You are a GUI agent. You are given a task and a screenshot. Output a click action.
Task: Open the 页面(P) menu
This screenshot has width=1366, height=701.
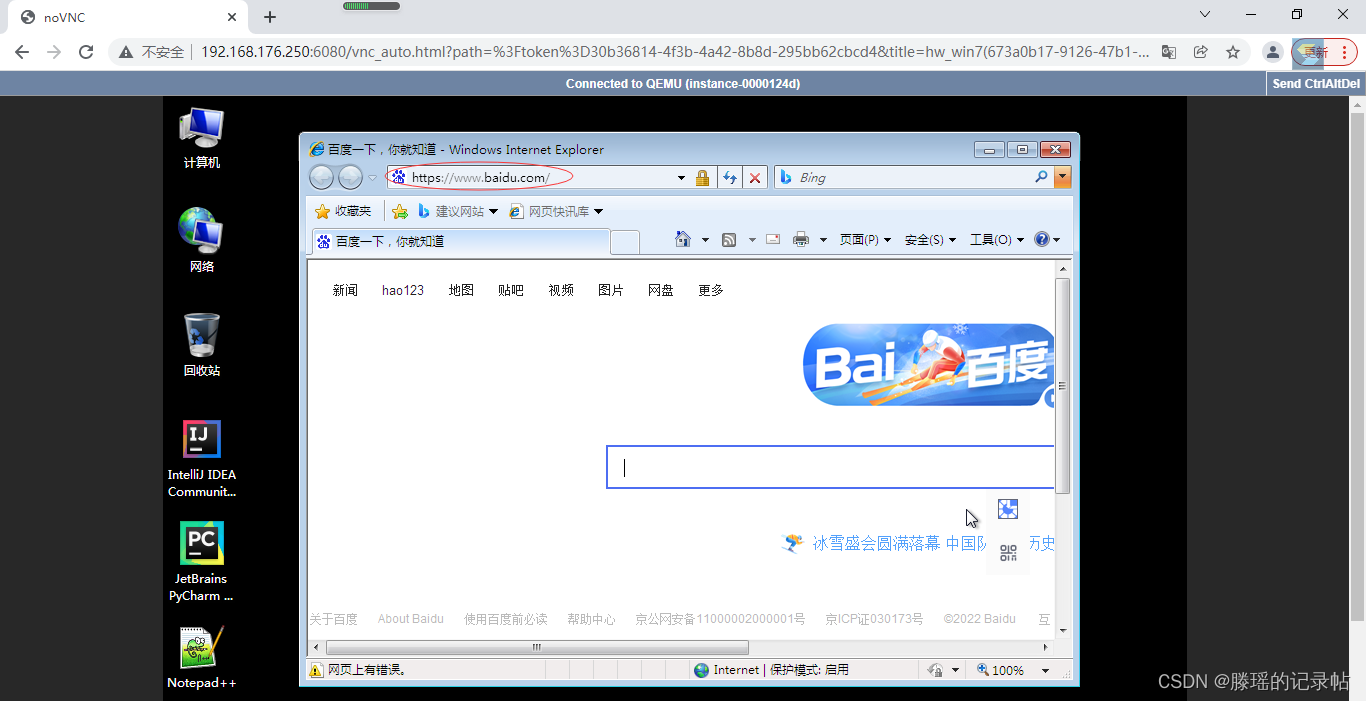(865, 240)
